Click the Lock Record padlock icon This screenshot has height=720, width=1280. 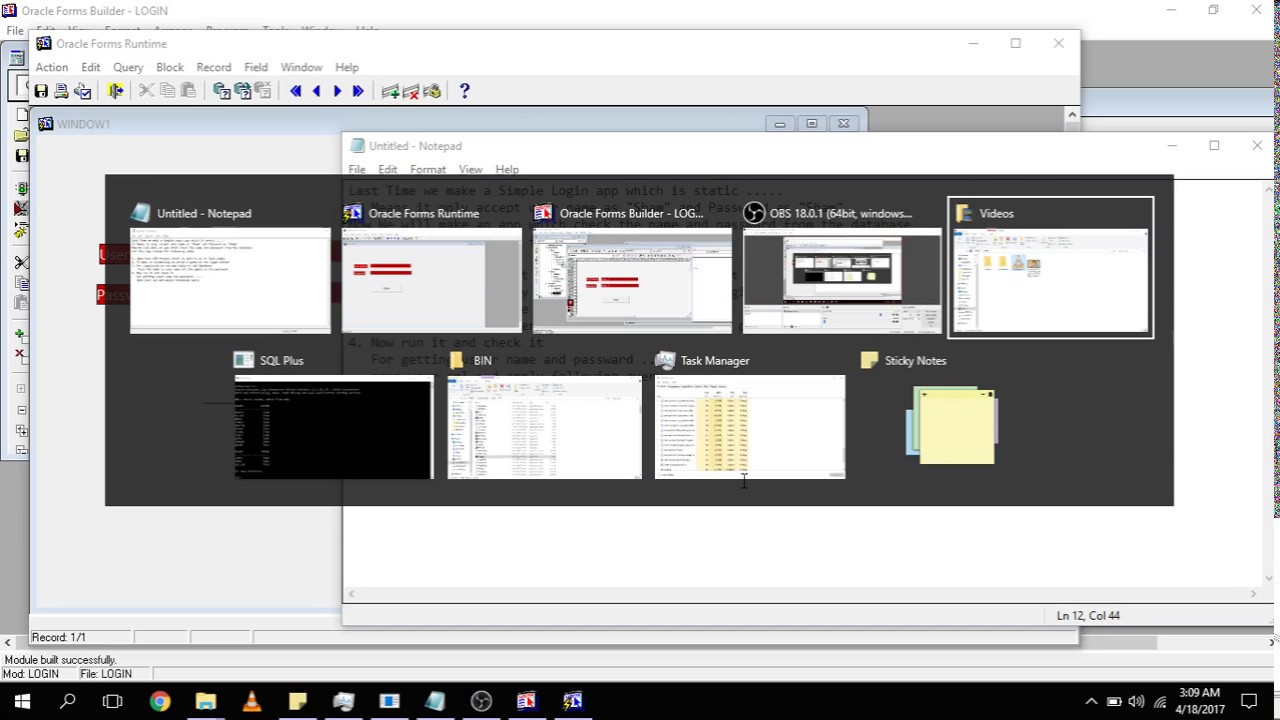click(432, 91)
